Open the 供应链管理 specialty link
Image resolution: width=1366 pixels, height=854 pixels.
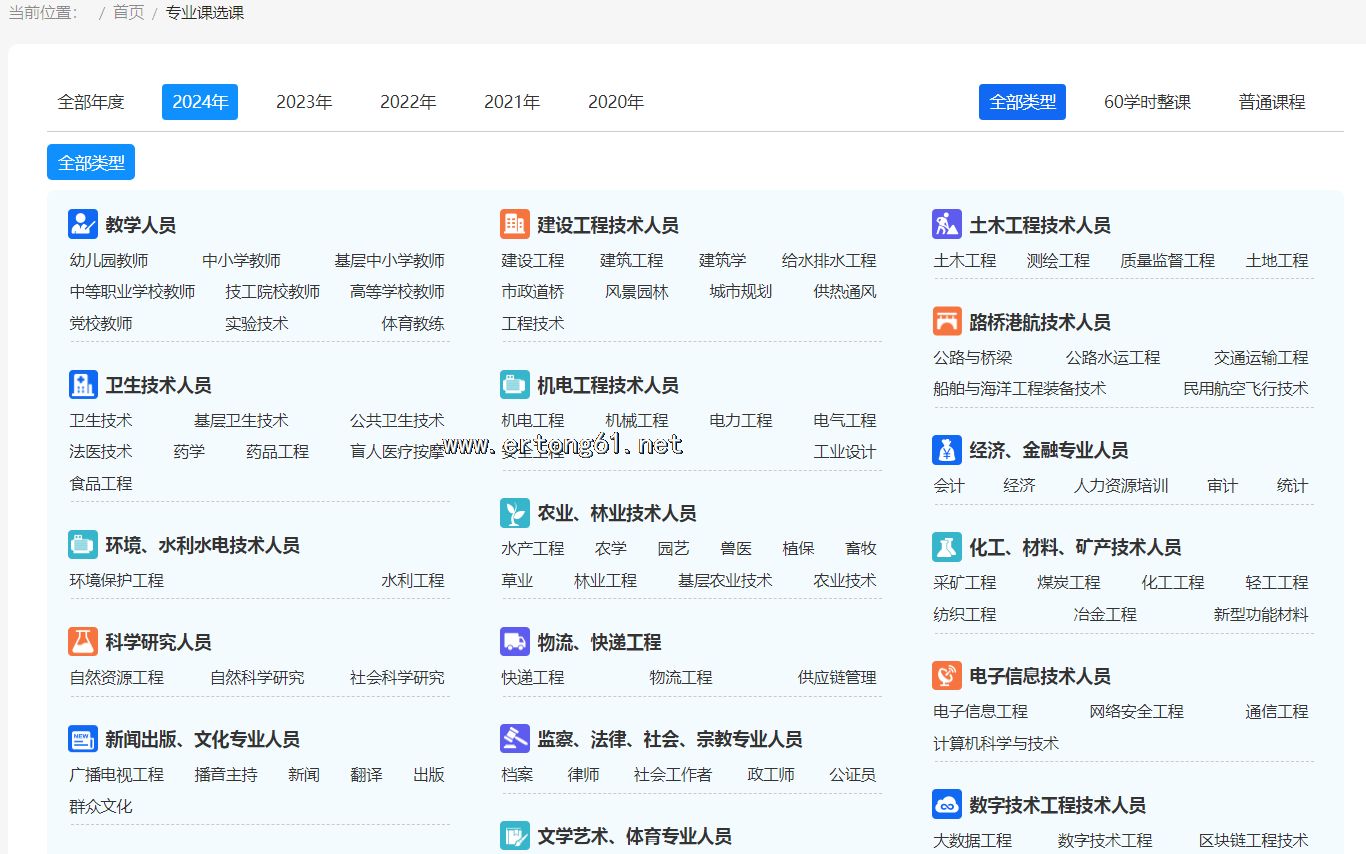(x=836, y=677)
